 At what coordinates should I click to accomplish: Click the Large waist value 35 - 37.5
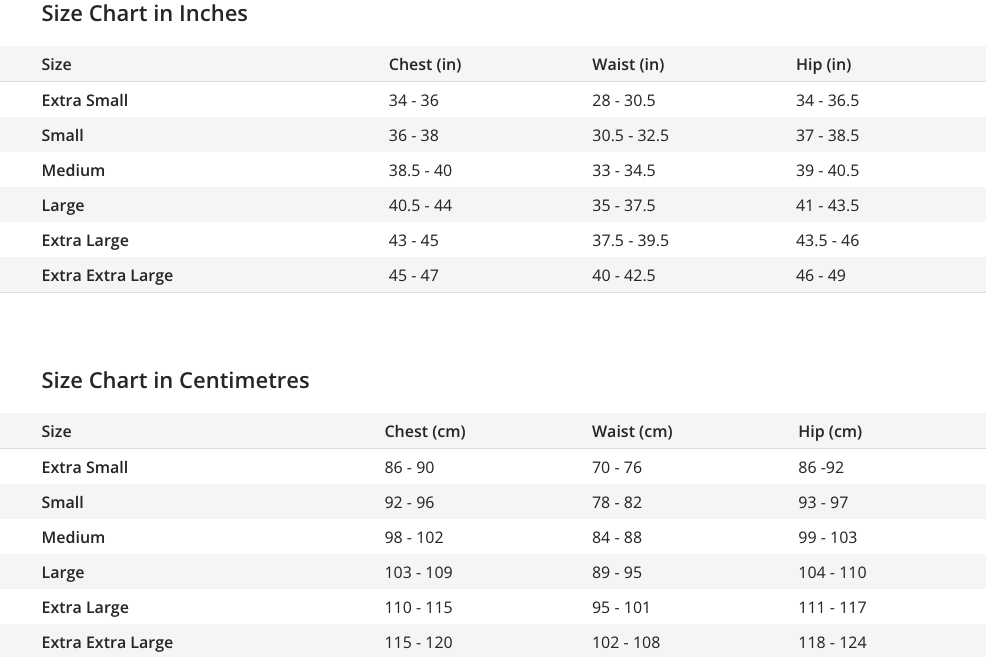point(623,206)
